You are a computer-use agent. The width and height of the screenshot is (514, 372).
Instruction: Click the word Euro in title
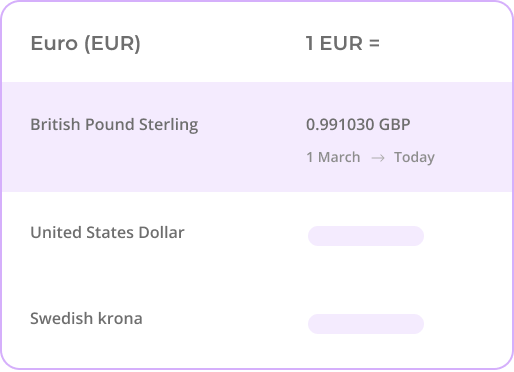coord(54,43)
